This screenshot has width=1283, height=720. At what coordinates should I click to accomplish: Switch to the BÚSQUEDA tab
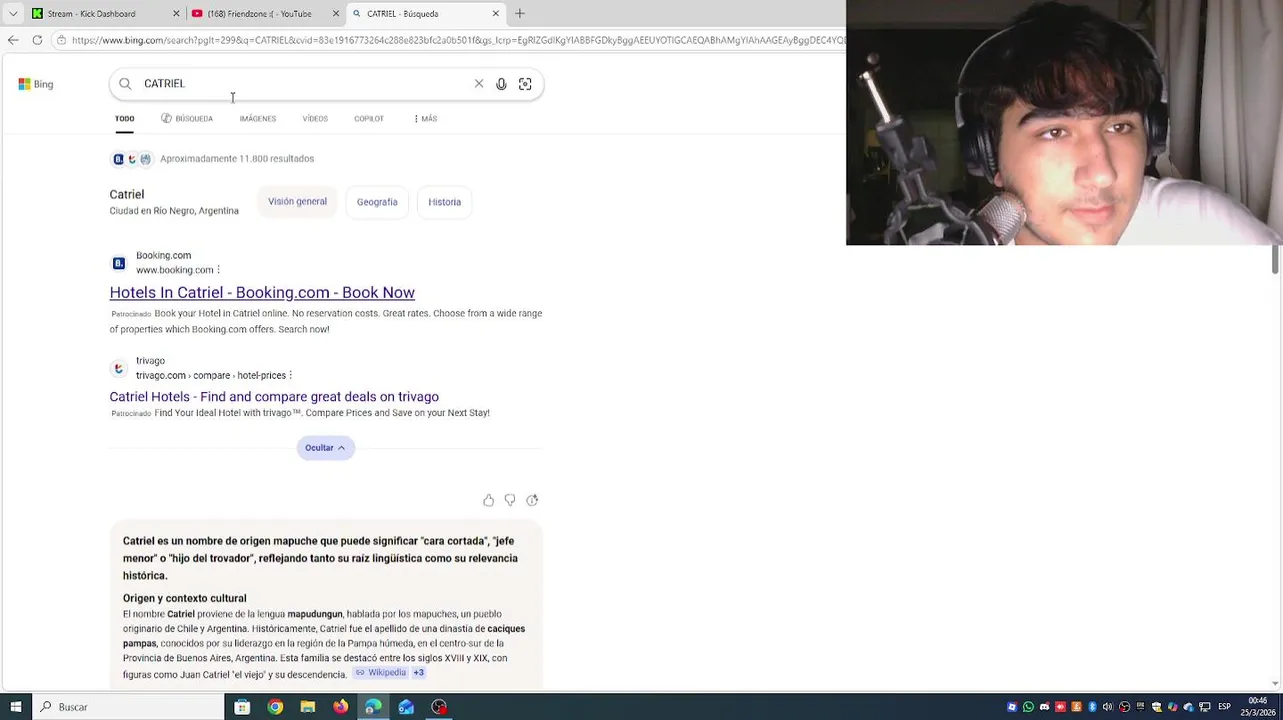coord(187,118)
